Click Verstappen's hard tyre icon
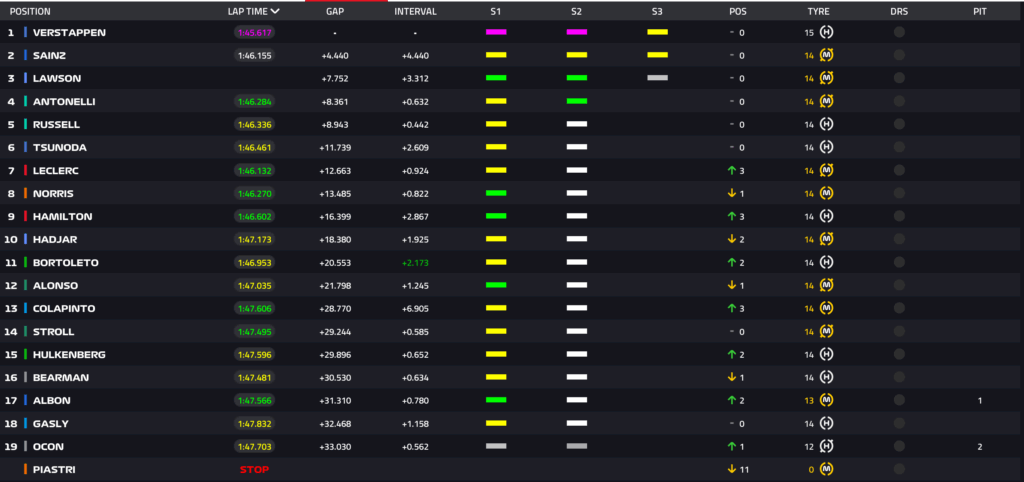 827,32
